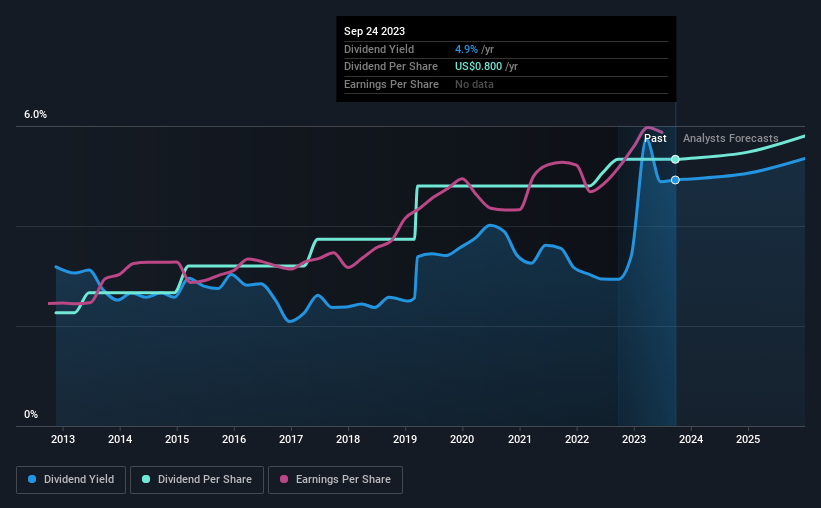Click the 2013 x-axis label

tap(63, 439)
